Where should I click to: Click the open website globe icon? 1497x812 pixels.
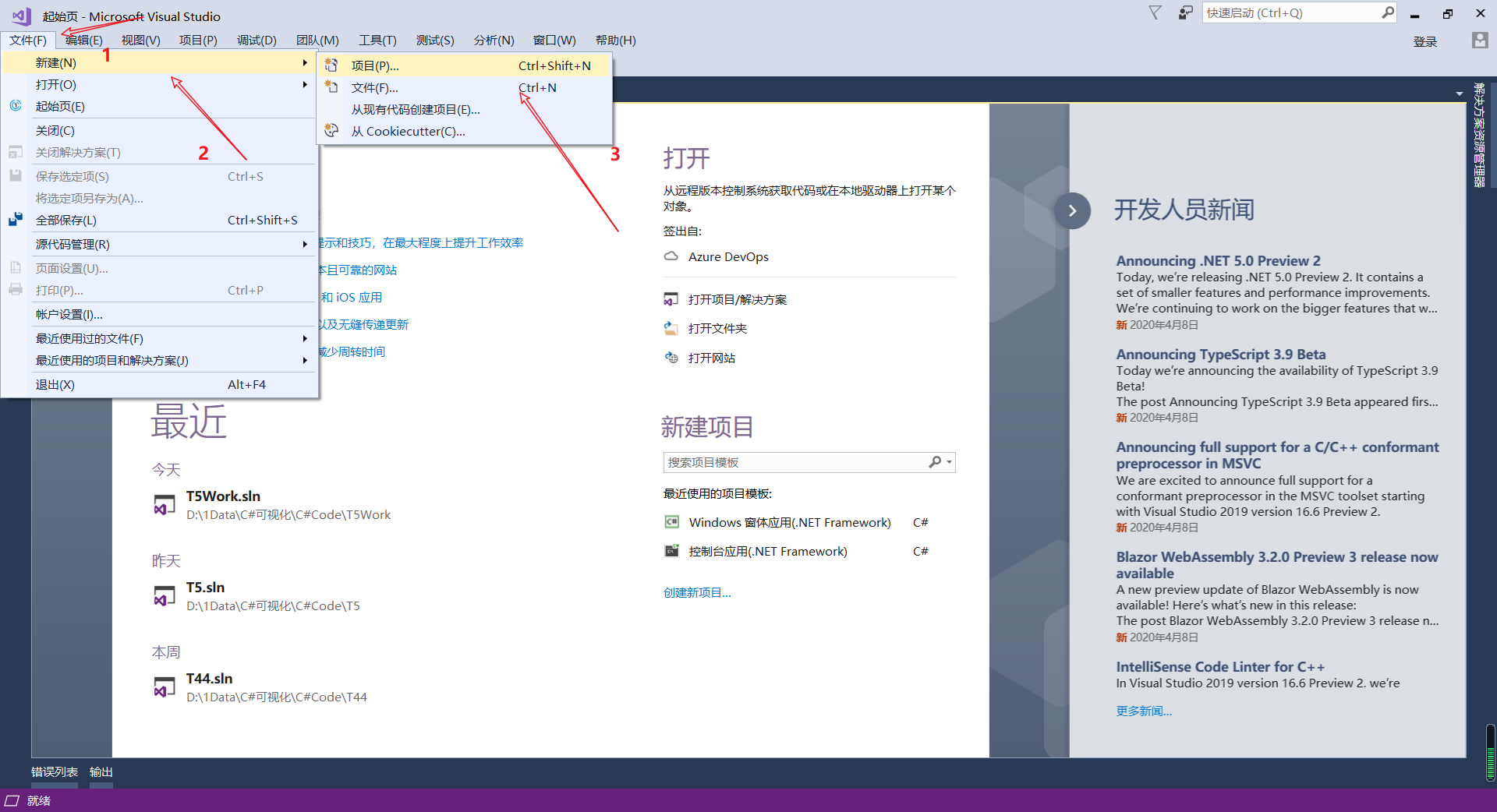[x=671, y=358]
